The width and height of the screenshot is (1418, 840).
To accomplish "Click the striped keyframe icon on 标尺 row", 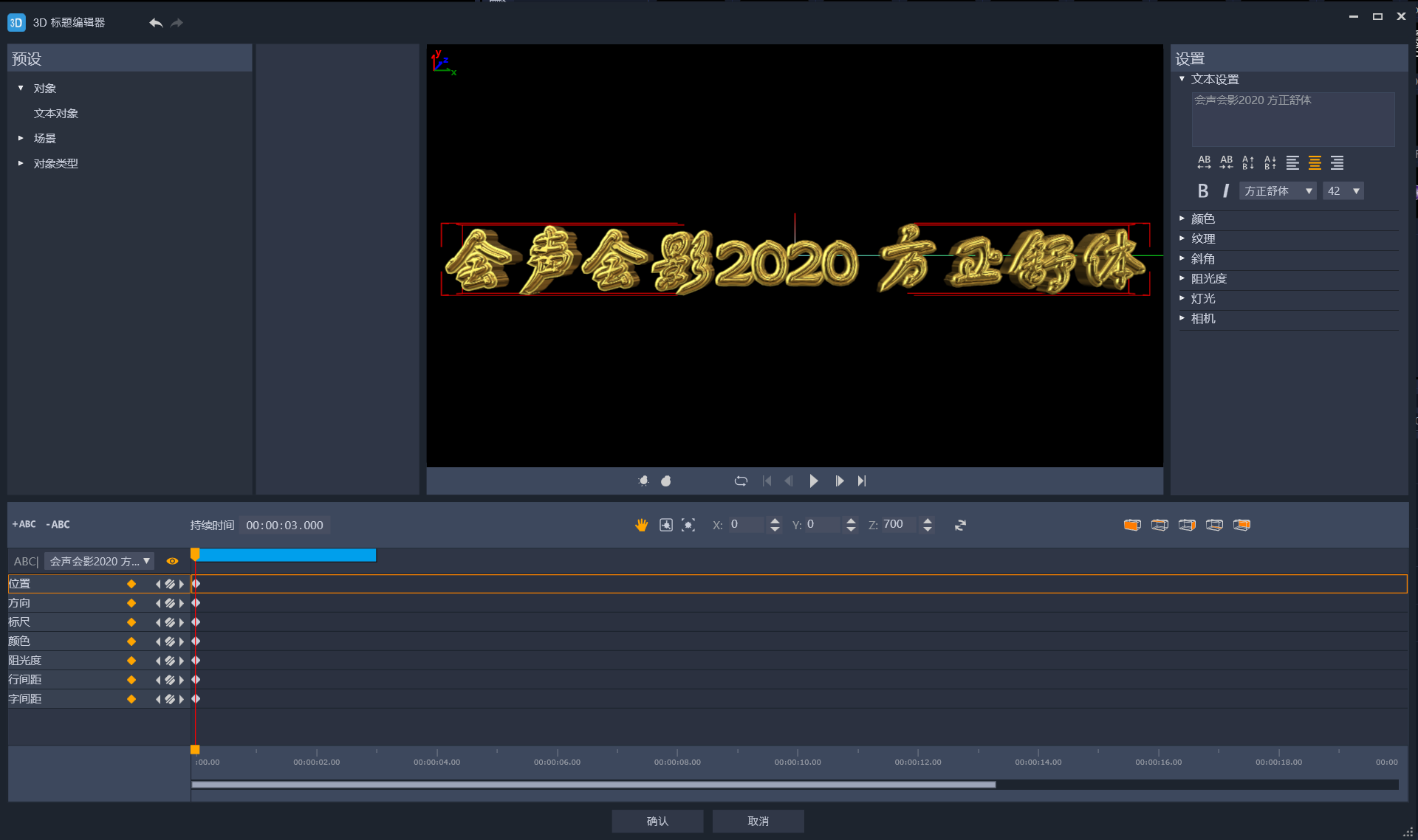I will [170, 622].
